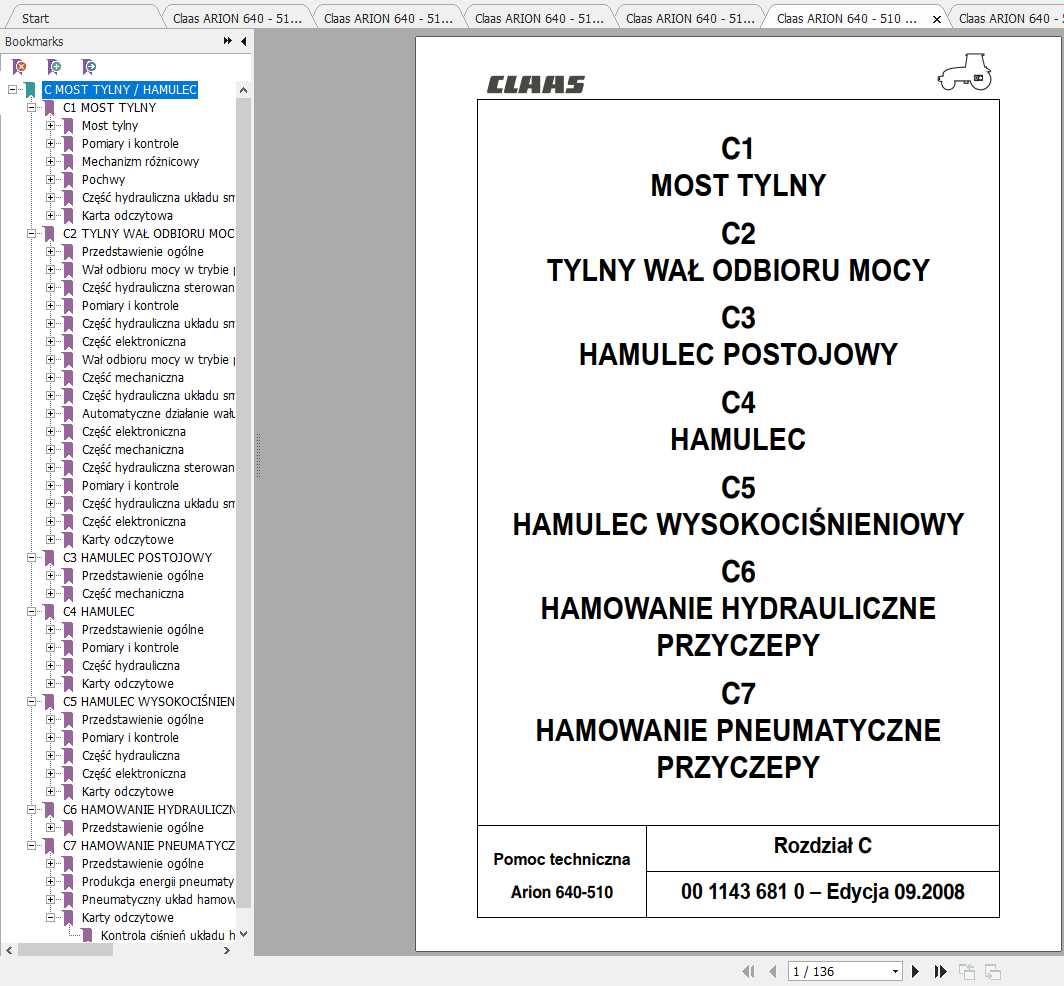Click the last greyed view icon in bottom bar

(993, 972)
